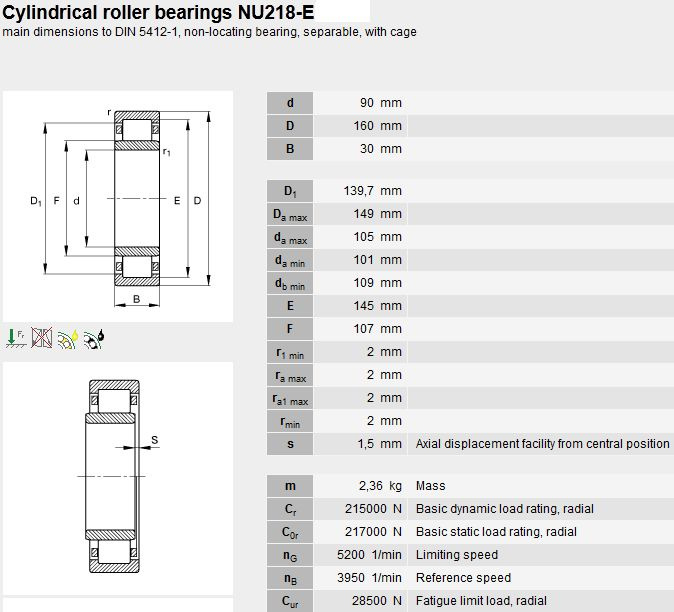Click the 'Fatigue limit load, radial' text
Screen dimensions: 674x612
pos(481,601)
